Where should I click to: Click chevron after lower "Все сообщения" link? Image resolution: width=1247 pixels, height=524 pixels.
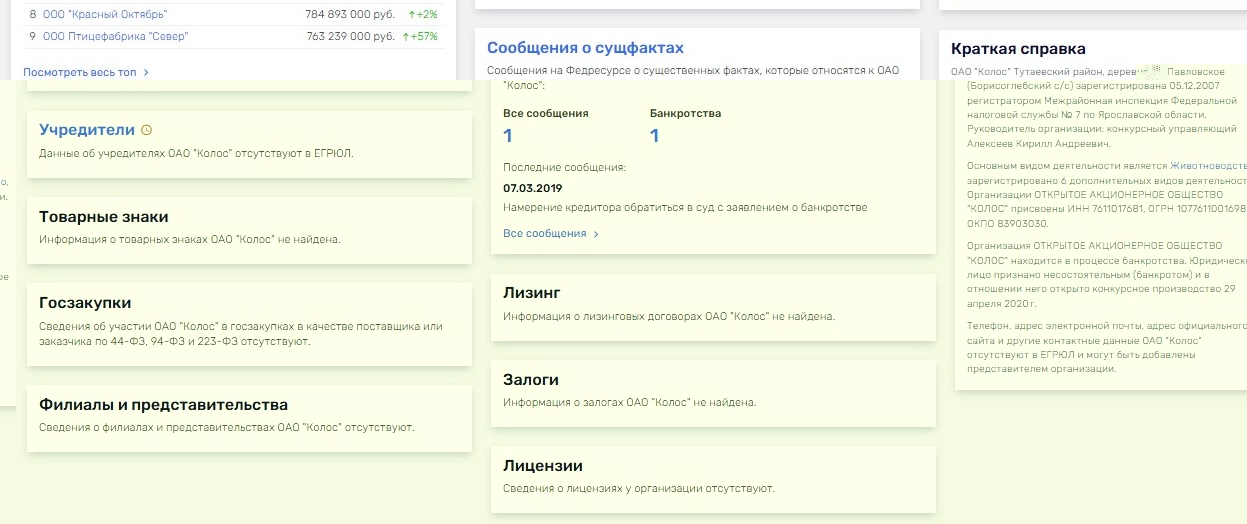click(596, 234)
